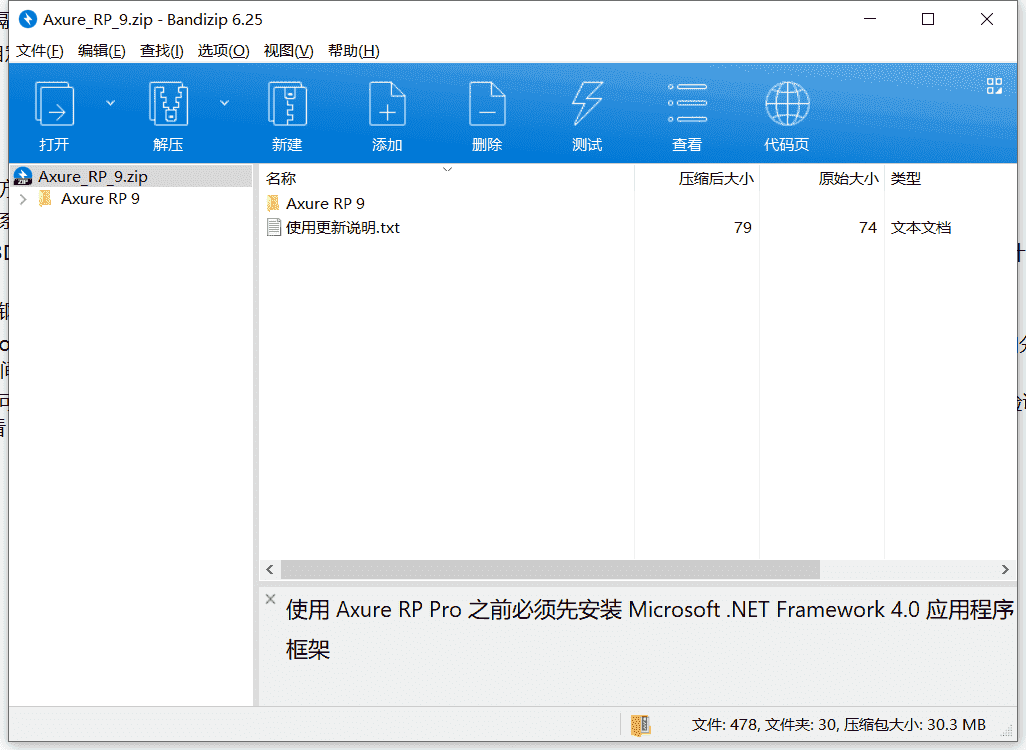Click the Open (打开) toolbar icon
This screenshot has height=750, width=1026.
point(54,105)
